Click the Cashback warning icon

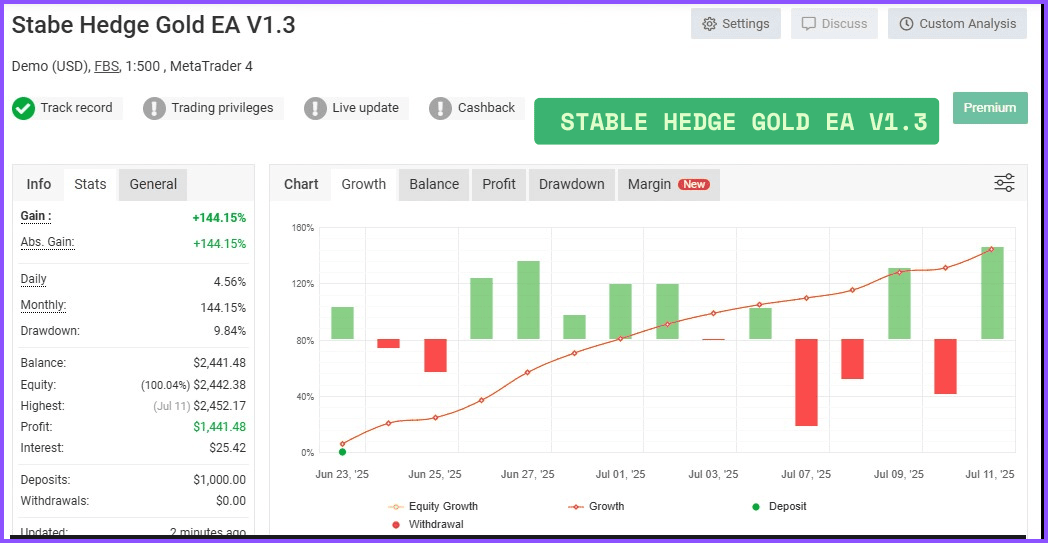click(x=441, y=108)
